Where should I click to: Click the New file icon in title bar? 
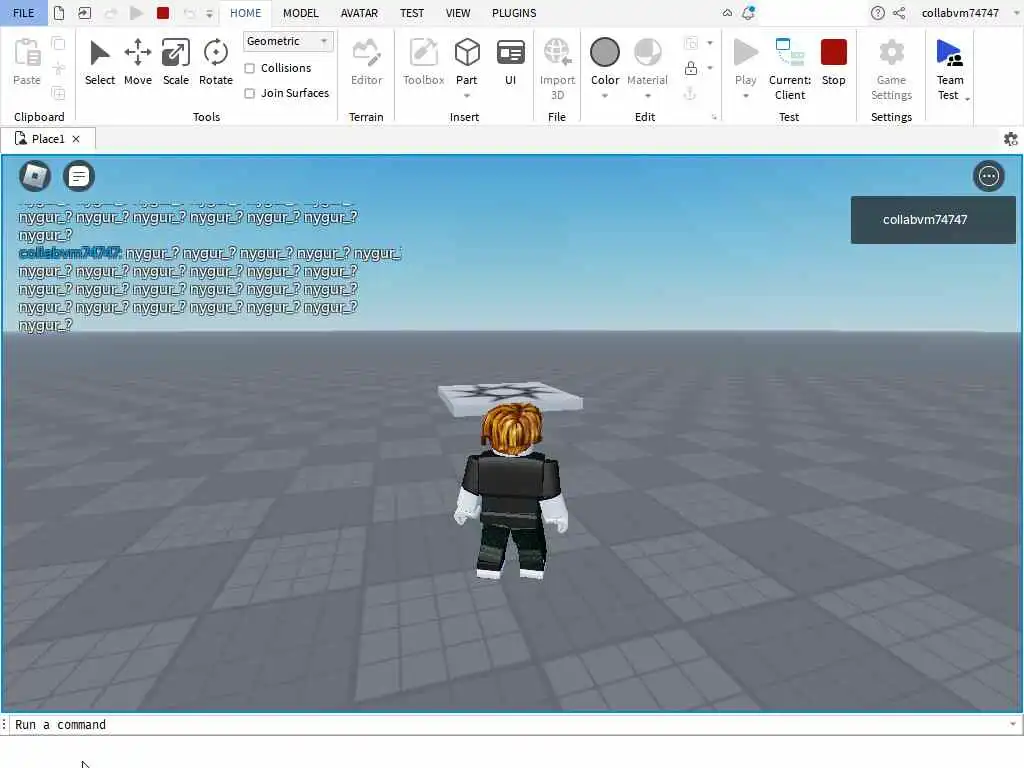59,12
